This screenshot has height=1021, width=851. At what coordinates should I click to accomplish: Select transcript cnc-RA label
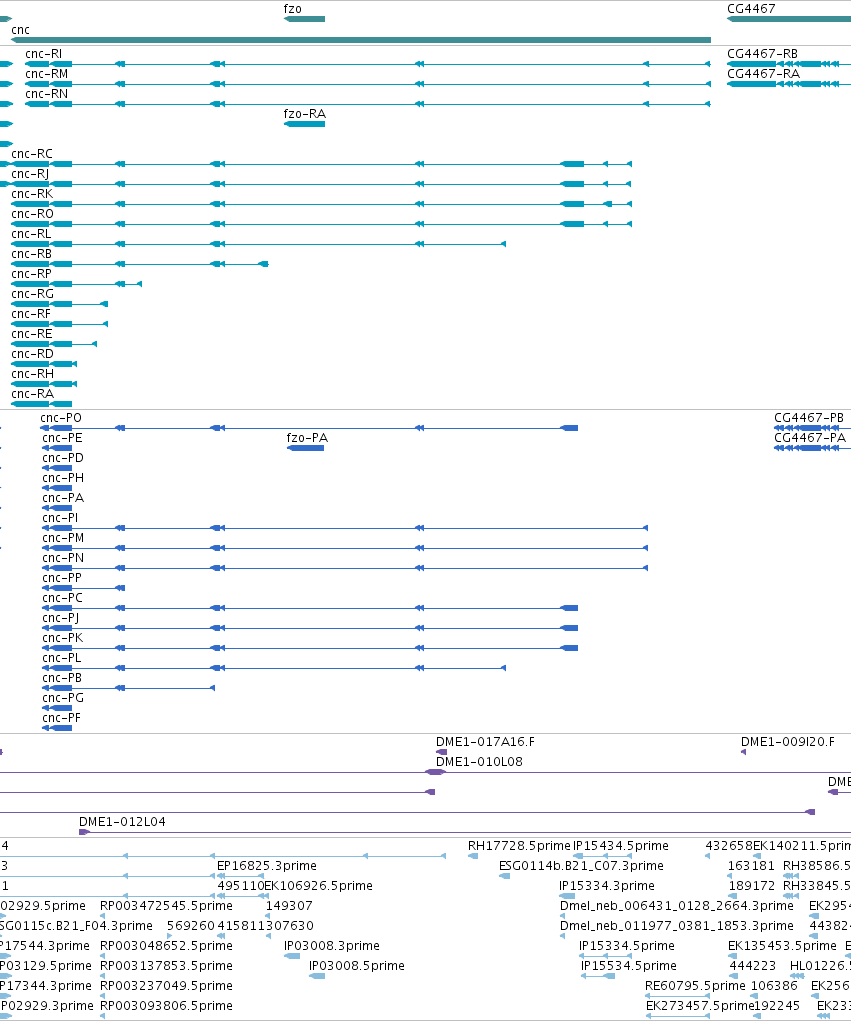pyautogui.click(x=33, y=393)
